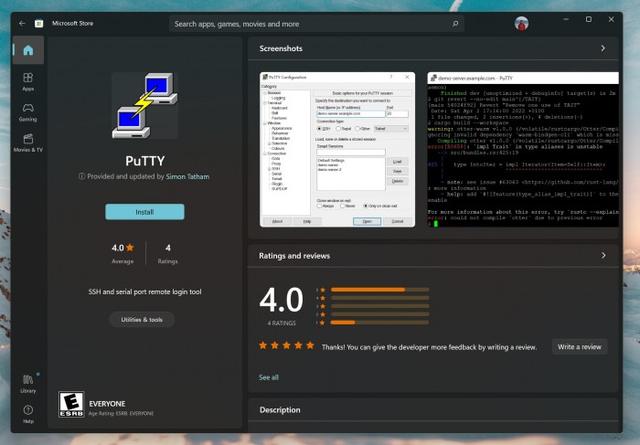The width and height of the screenshot is (640, 445).
Task: Click the three-star rating bar
Action: pos(380,306)
